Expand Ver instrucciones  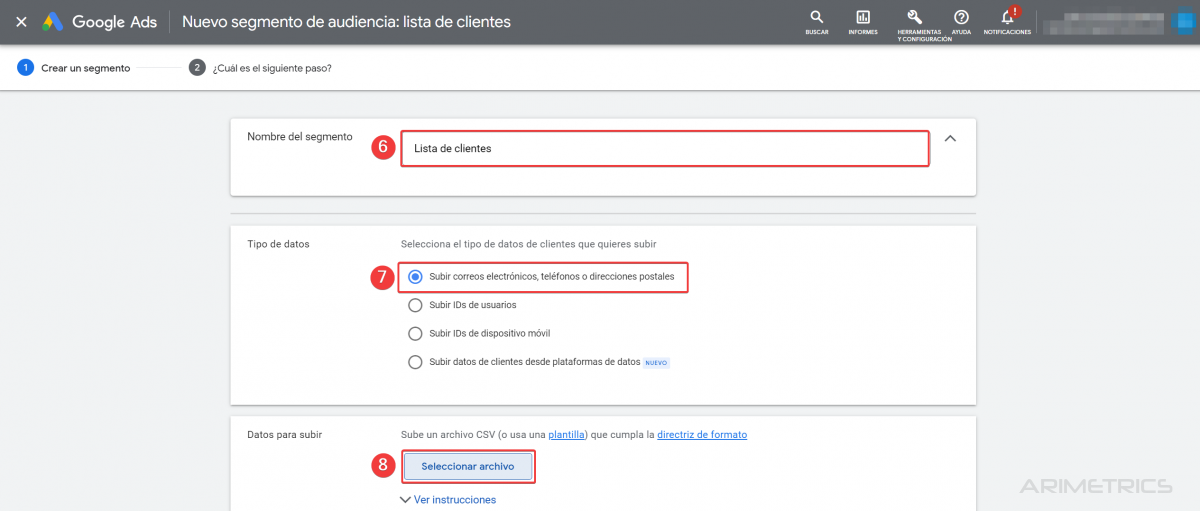pos(448,499)
